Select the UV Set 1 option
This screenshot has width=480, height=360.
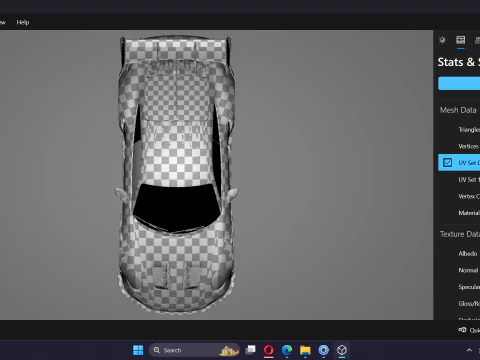point(469,180)
